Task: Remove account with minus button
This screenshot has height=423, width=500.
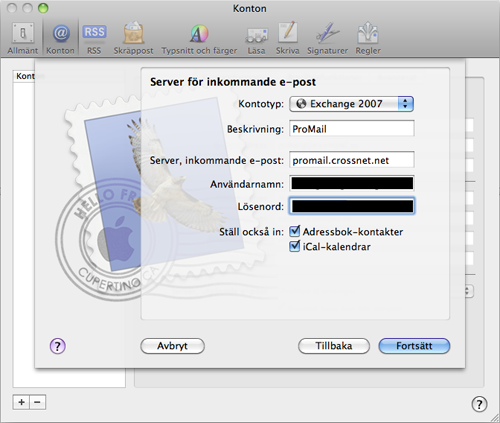Action: (x=38, y=402)
